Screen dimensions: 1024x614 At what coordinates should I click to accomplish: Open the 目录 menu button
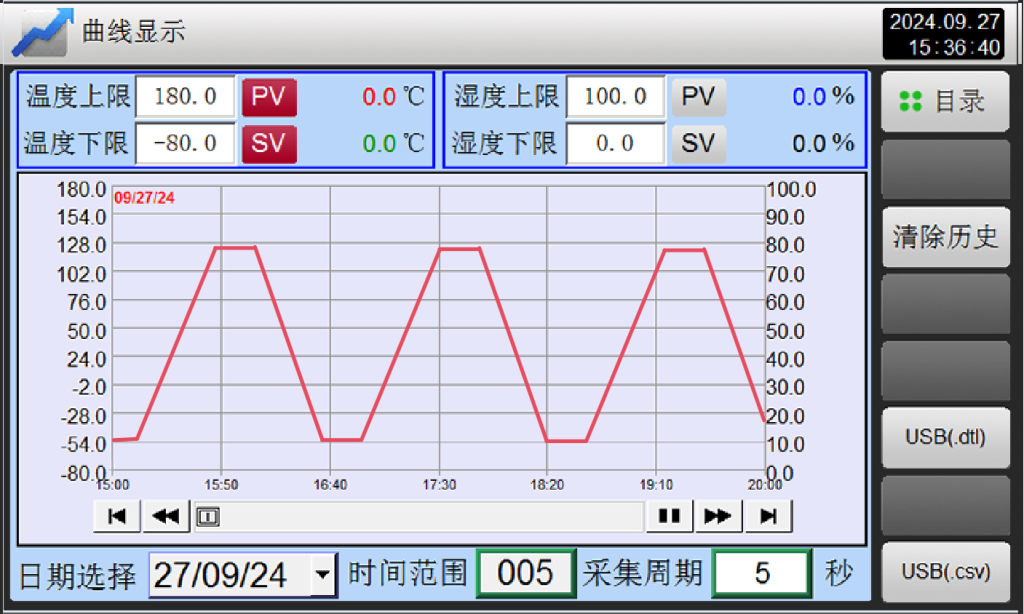(945, 101)
